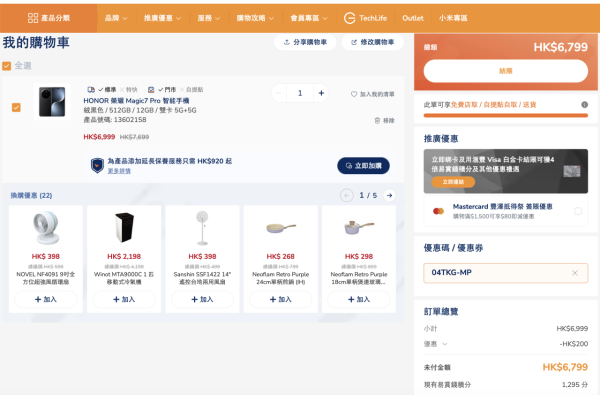Add Winot MTA9000C air cooler to cart
The width and height of the screenshot is (600, 395).
coord(124,299)
